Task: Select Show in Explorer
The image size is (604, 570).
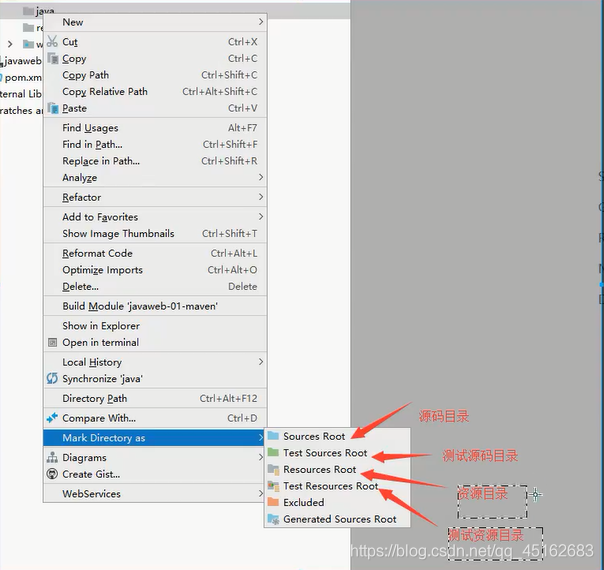Action: click(155, 326)
